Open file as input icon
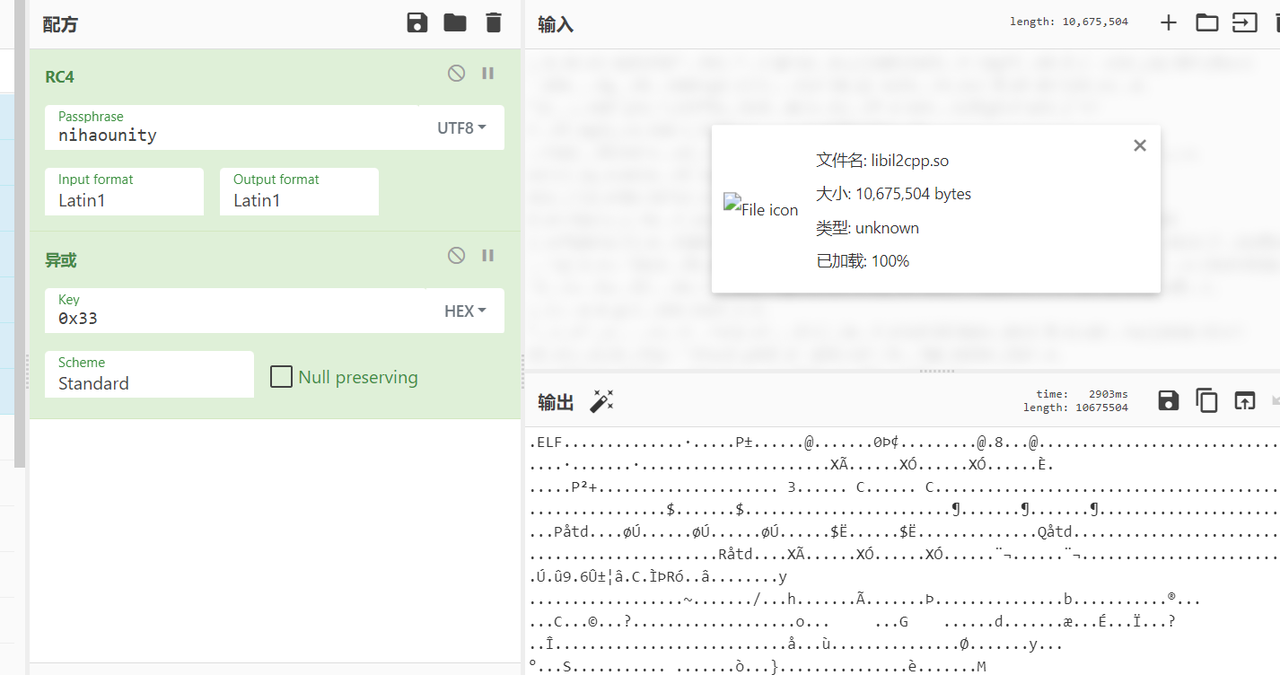 1244,23
